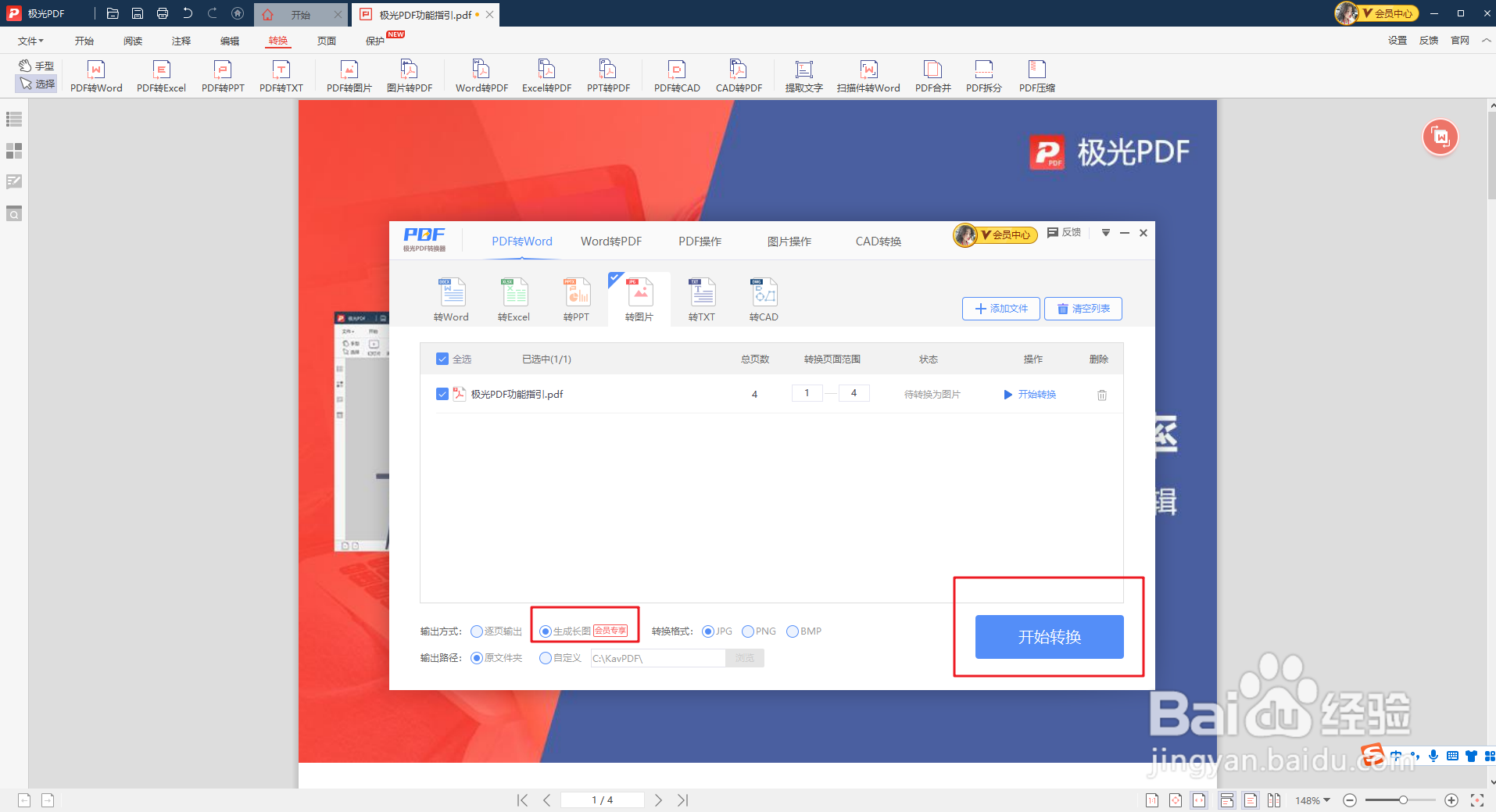The height and width of the screenshot is (812, 1496).
Task: Click the 清空列表 button
Action: point(1083,309)
